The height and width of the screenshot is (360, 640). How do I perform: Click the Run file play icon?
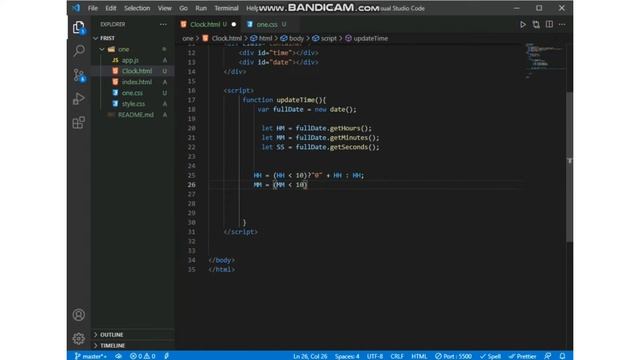522,24
